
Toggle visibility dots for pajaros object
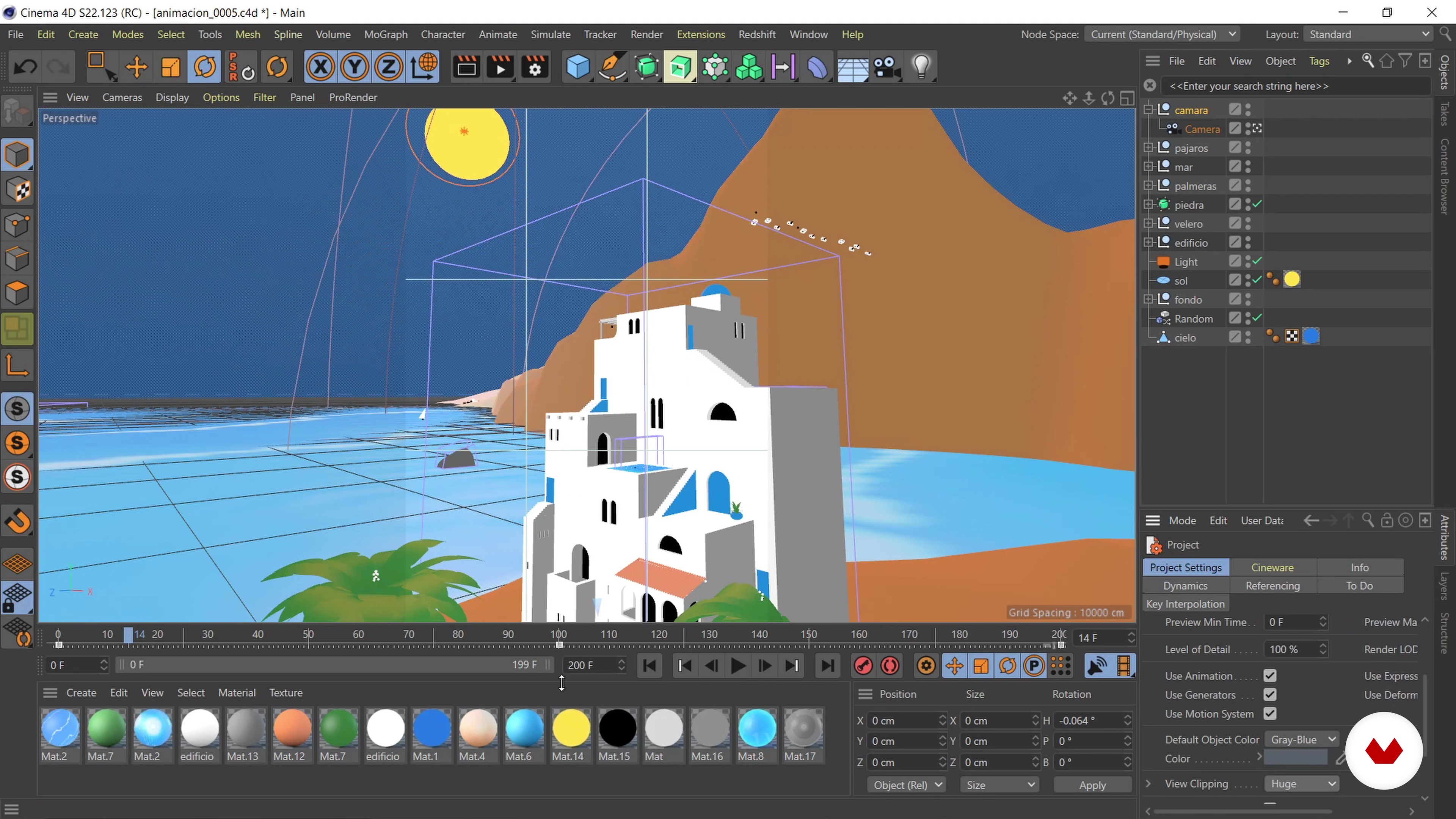[x=1248, y=148]
